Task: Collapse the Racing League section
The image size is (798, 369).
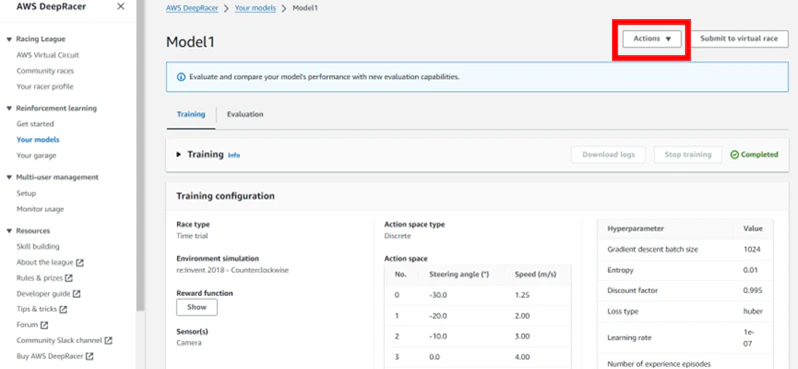Action: pos(9,39)
